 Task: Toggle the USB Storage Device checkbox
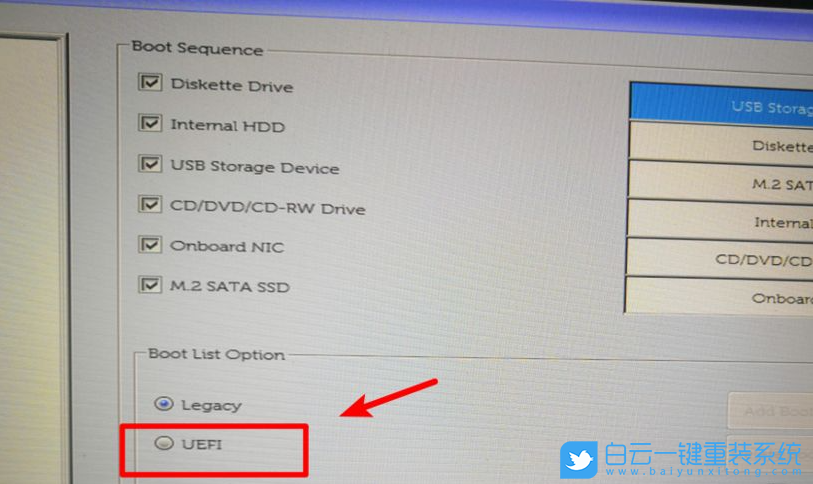150,164
